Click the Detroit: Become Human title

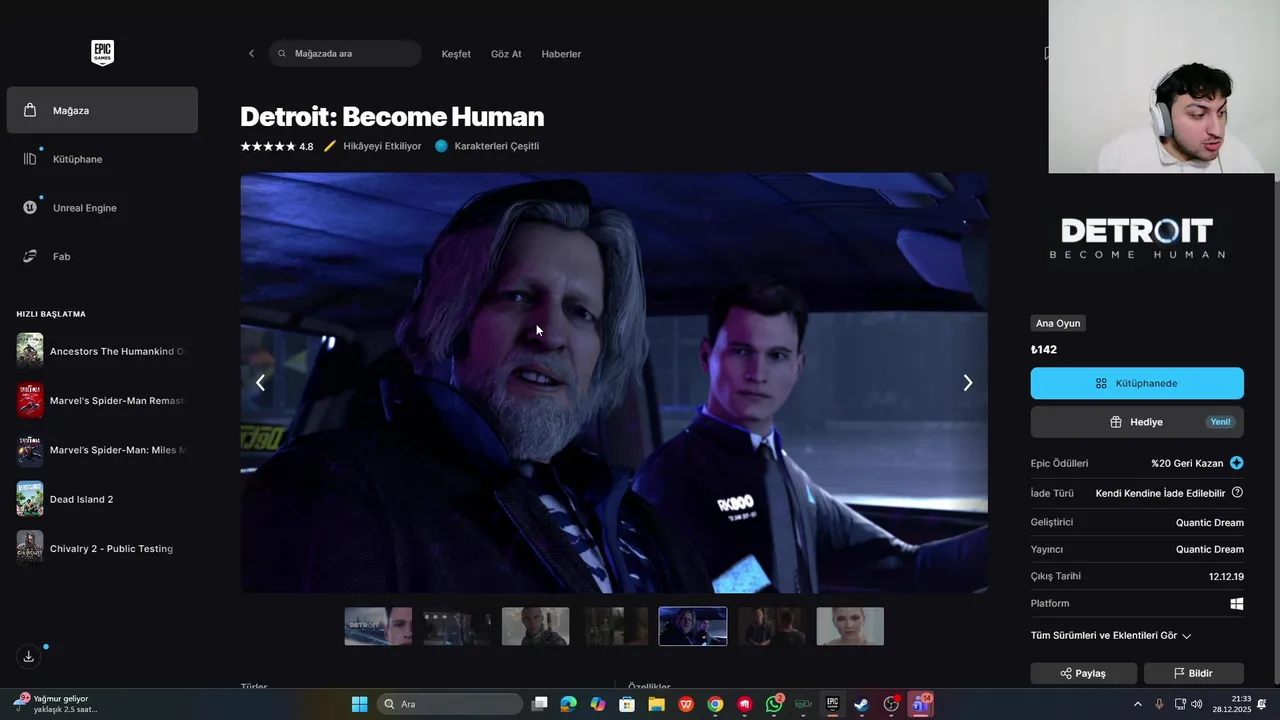[392, 117]
